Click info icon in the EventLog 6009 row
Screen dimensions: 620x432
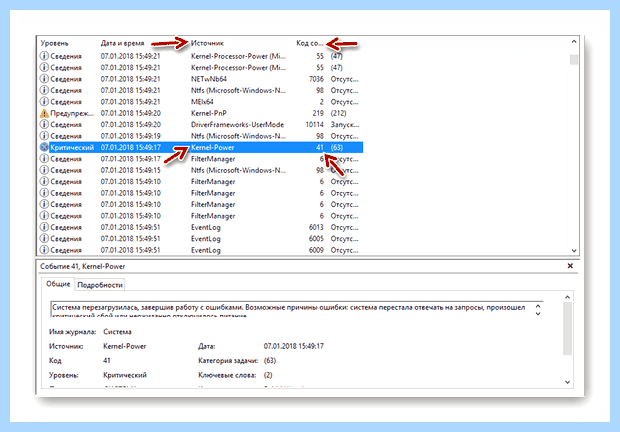(44, 250)
